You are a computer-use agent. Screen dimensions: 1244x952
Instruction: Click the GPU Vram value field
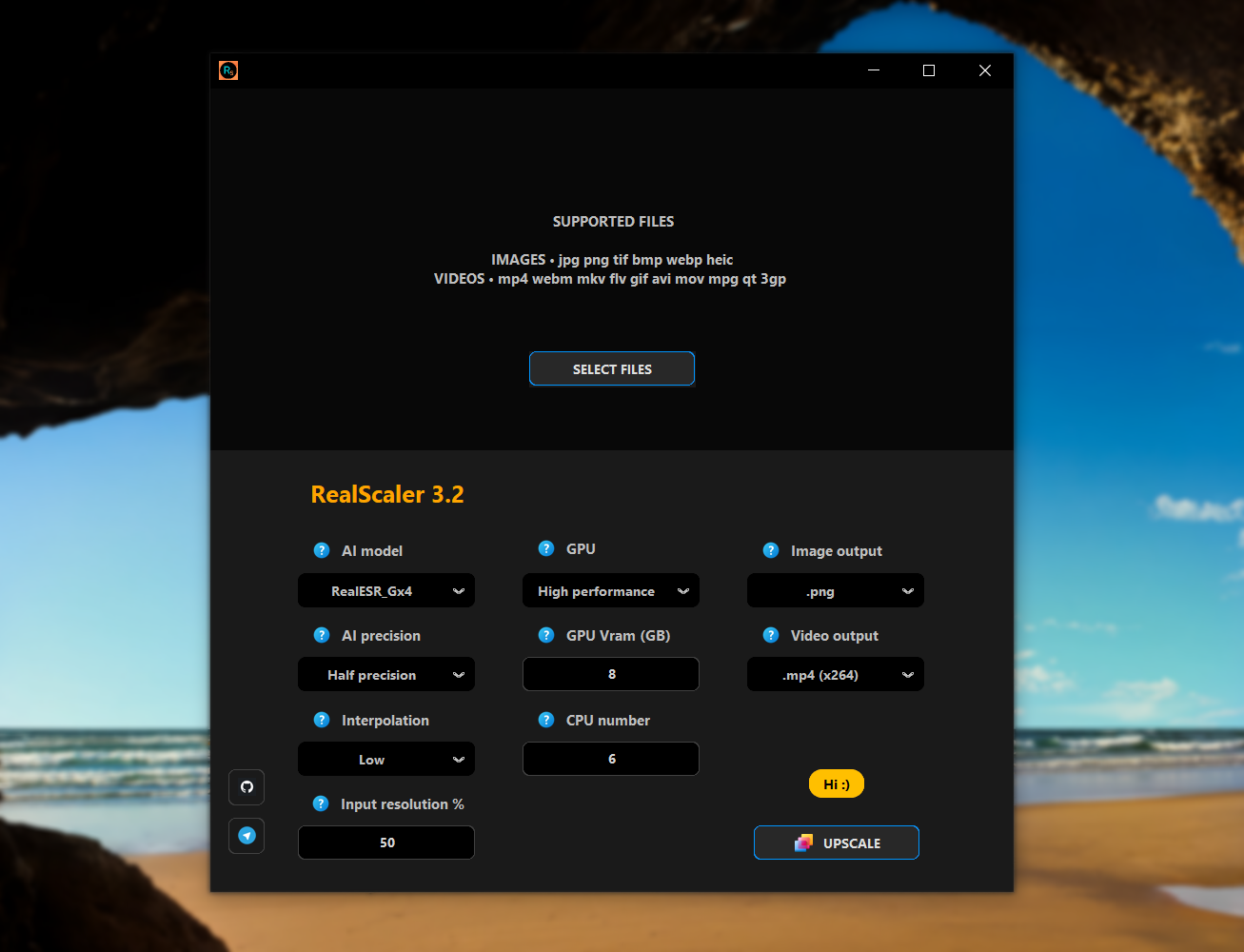pos(610,674)
